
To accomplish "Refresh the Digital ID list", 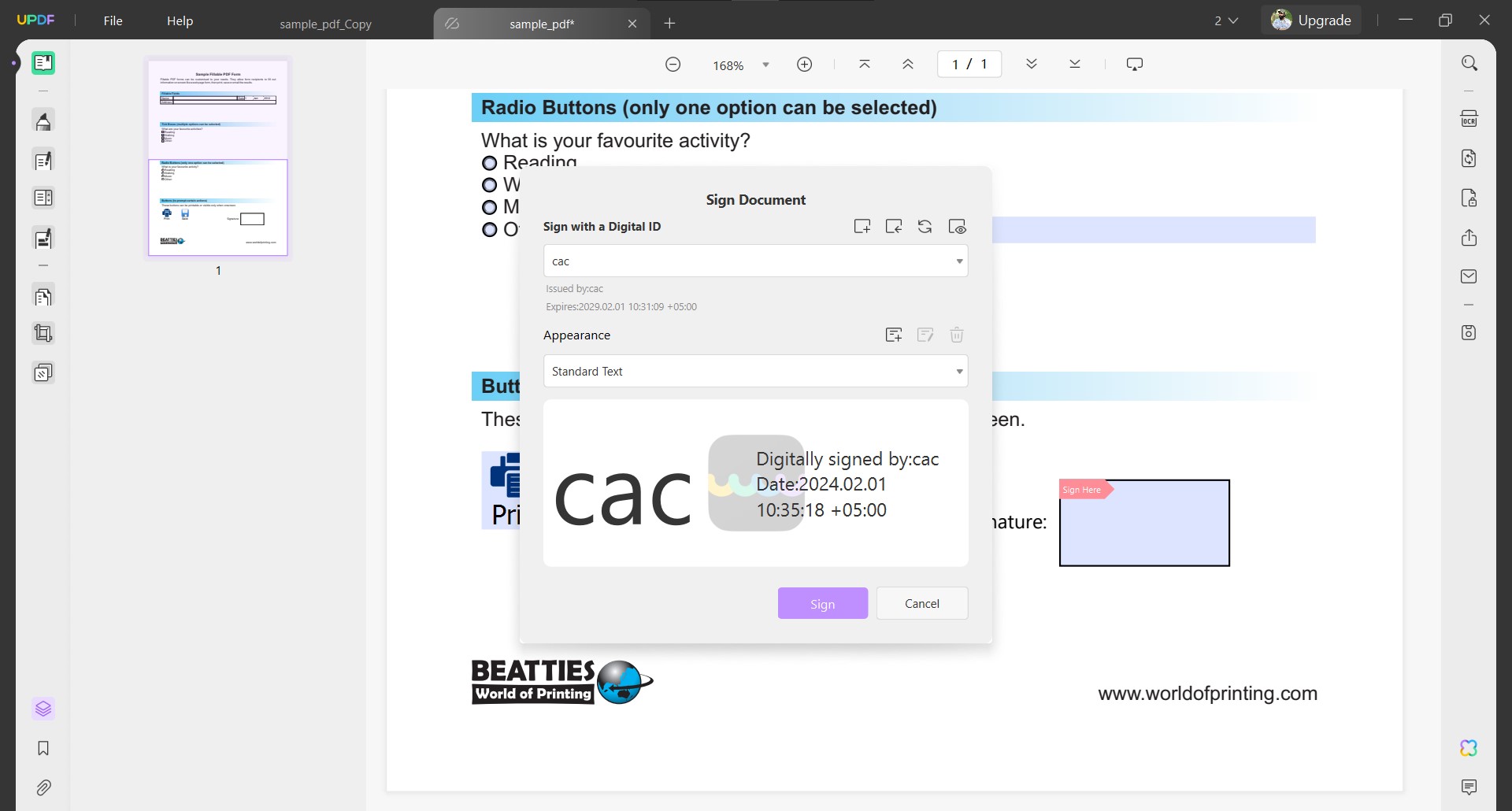I will click(925, 227).
